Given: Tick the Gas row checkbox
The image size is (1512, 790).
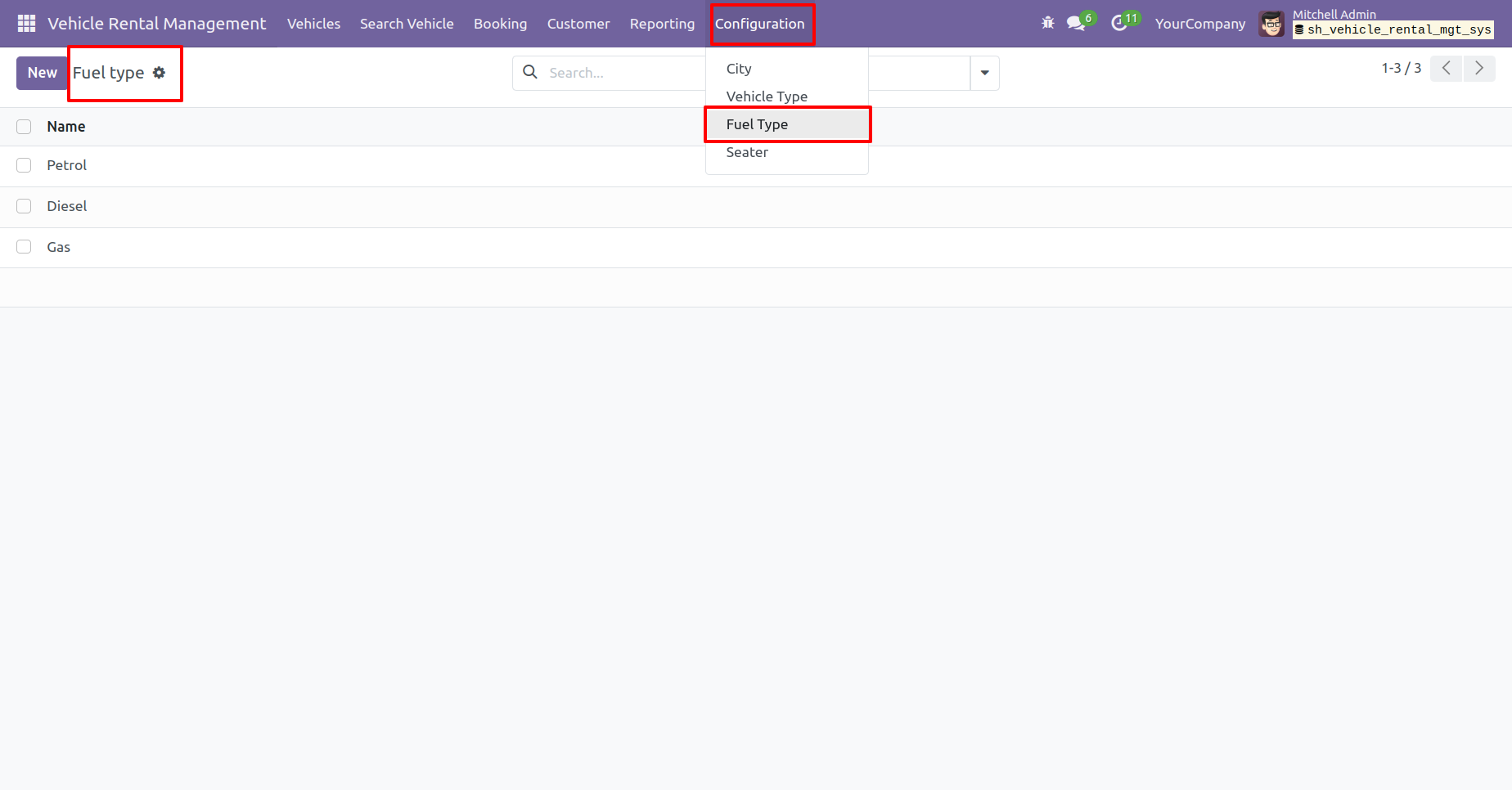Looking at the screenshot, I should point(24,247).
